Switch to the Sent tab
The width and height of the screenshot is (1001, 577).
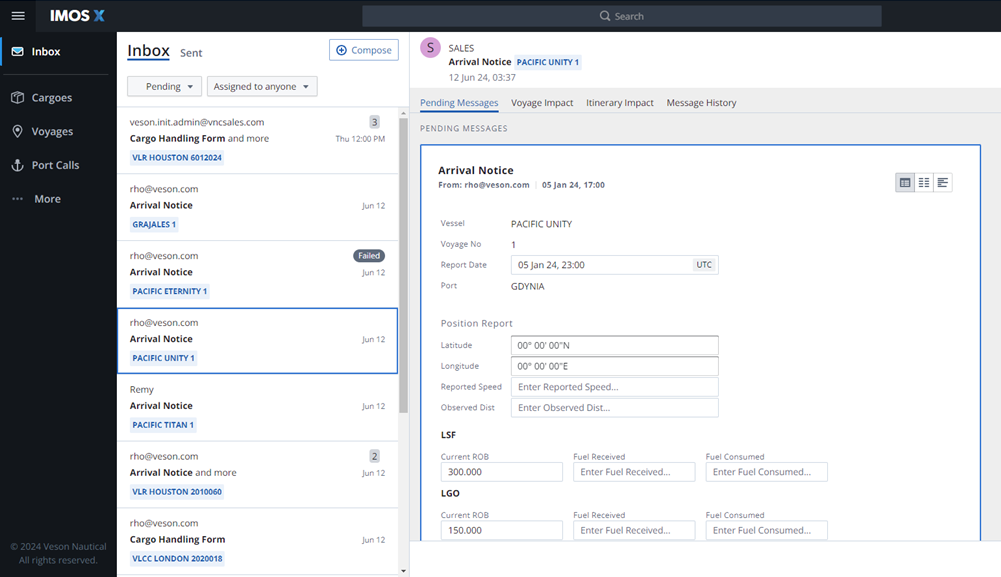point(191,53)
